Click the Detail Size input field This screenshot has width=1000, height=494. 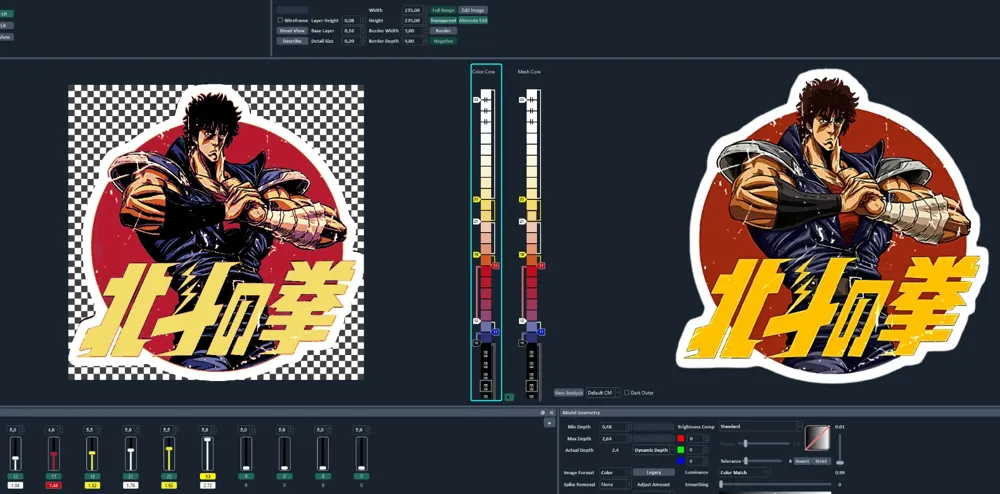tap(353, 41)
